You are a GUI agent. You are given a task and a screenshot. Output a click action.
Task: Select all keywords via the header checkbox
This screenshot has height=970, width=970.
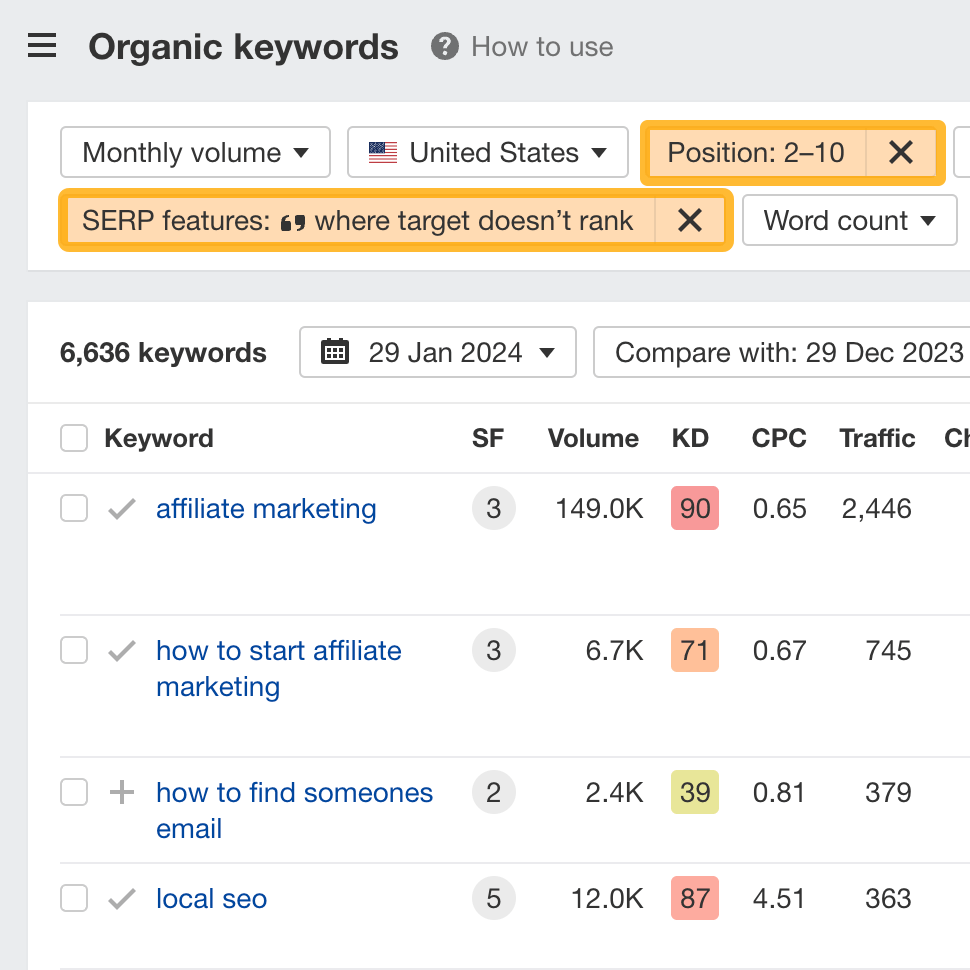(x=73, y=438)
